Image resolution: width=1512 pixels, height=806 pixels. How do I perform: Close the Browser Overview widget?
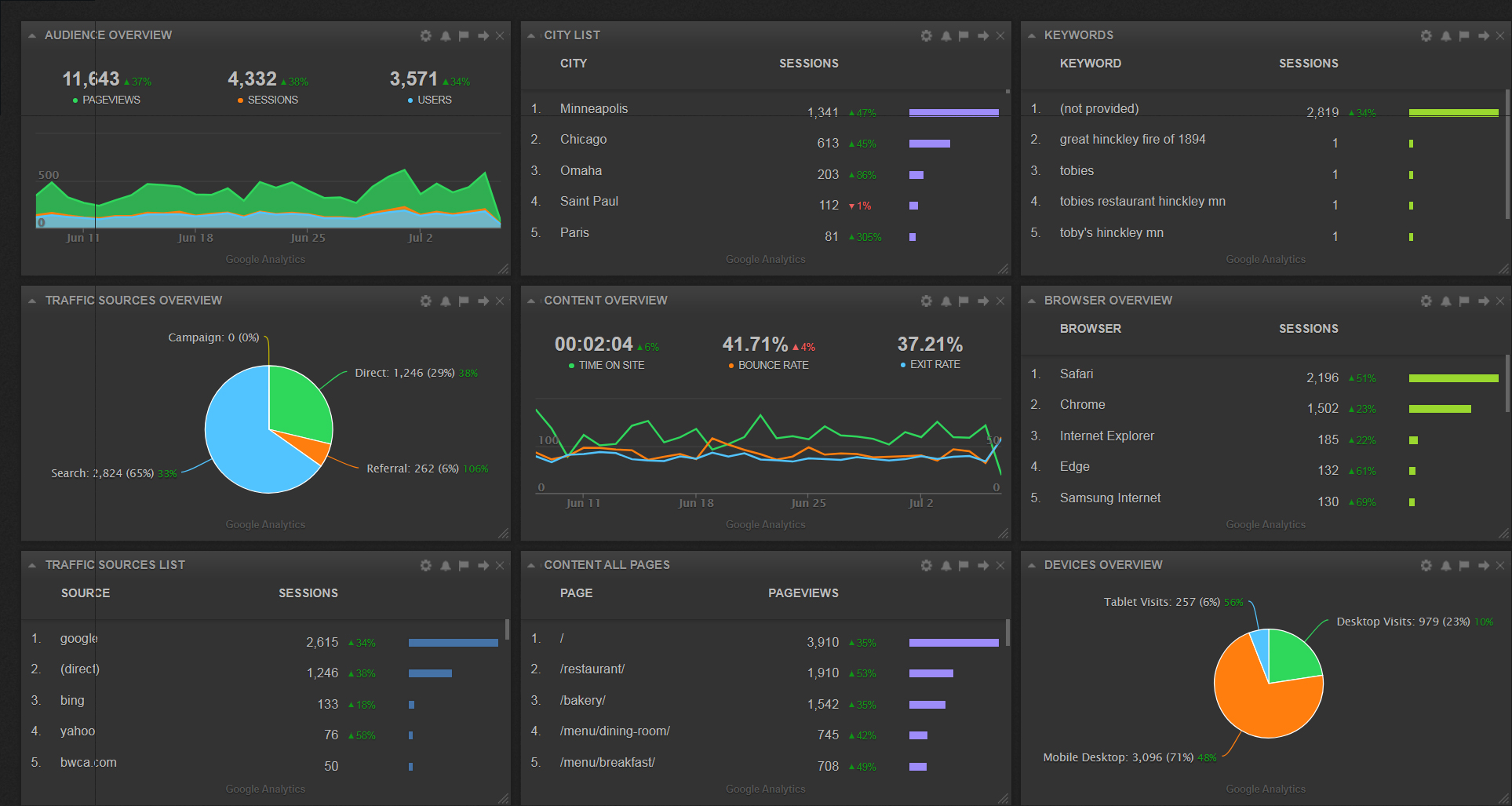pos(1499,301)
